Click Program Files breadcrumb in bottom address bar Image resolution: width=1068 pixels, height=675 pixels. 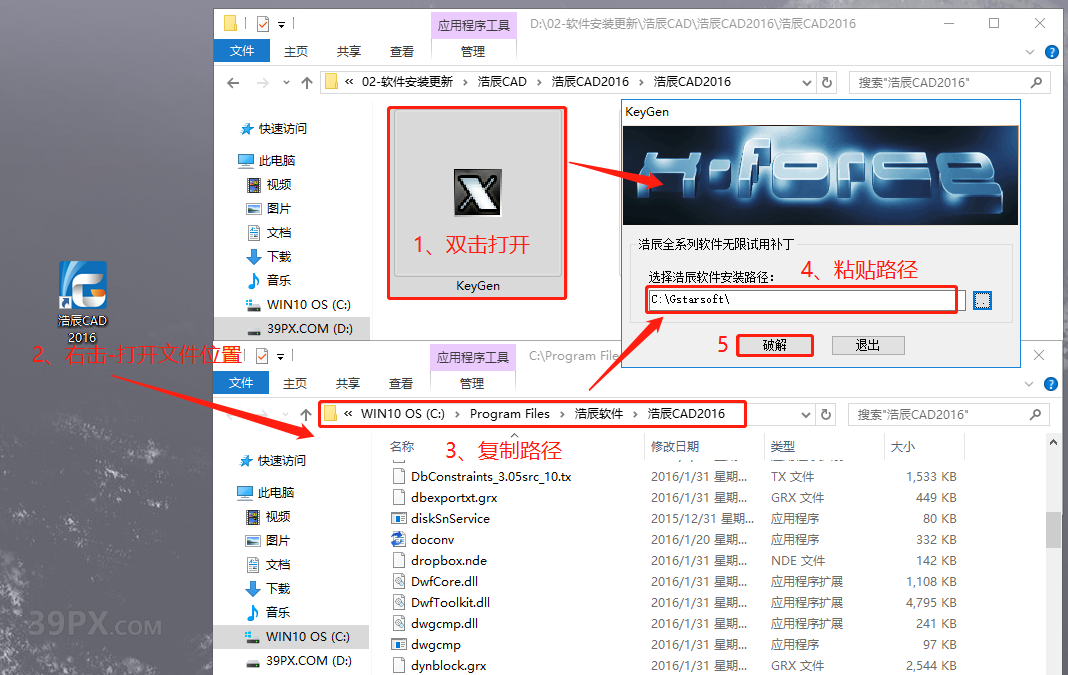point(509,414)
